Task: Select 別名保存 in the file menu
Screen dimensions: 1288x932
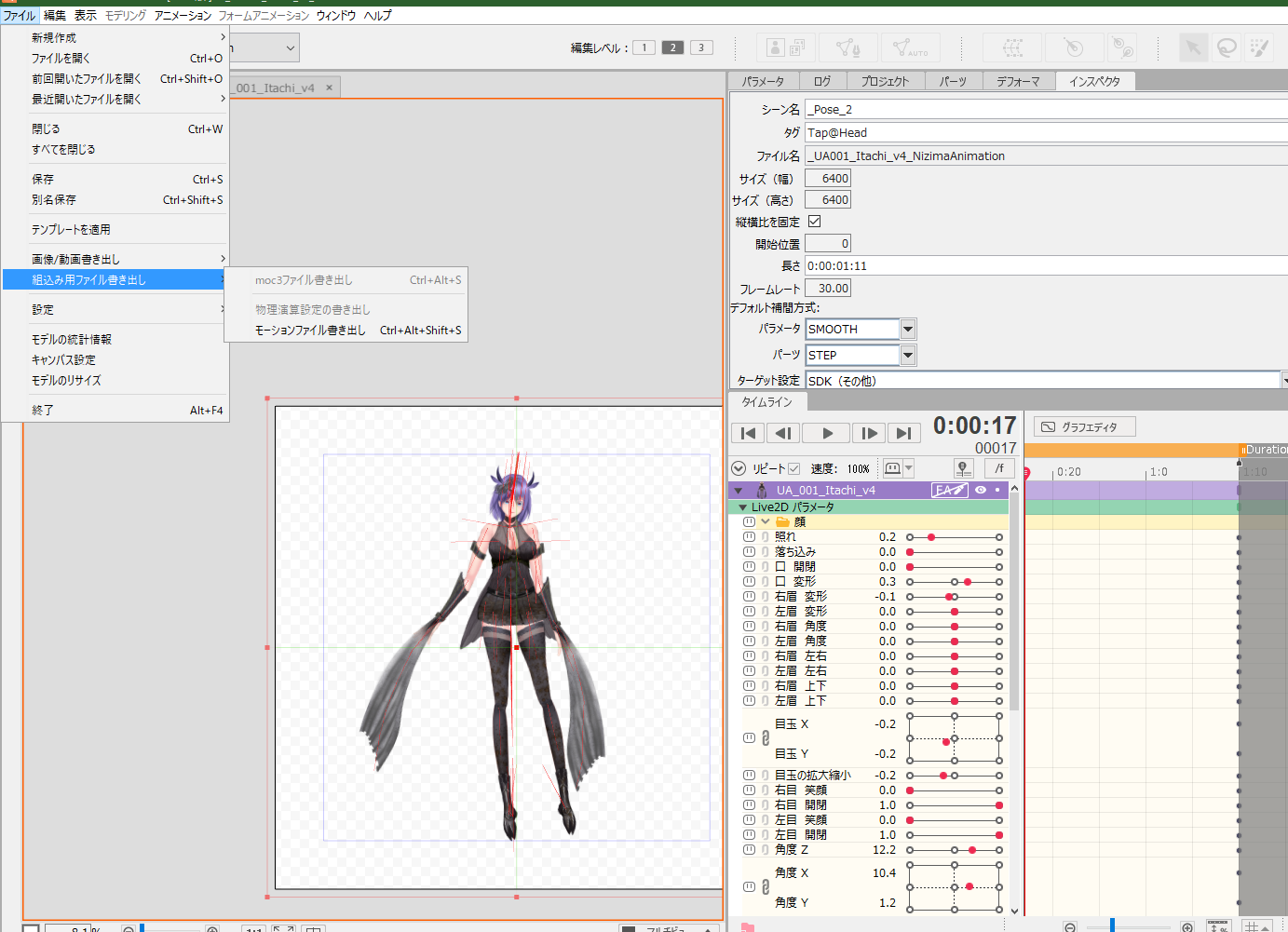Action: point(115,200)
